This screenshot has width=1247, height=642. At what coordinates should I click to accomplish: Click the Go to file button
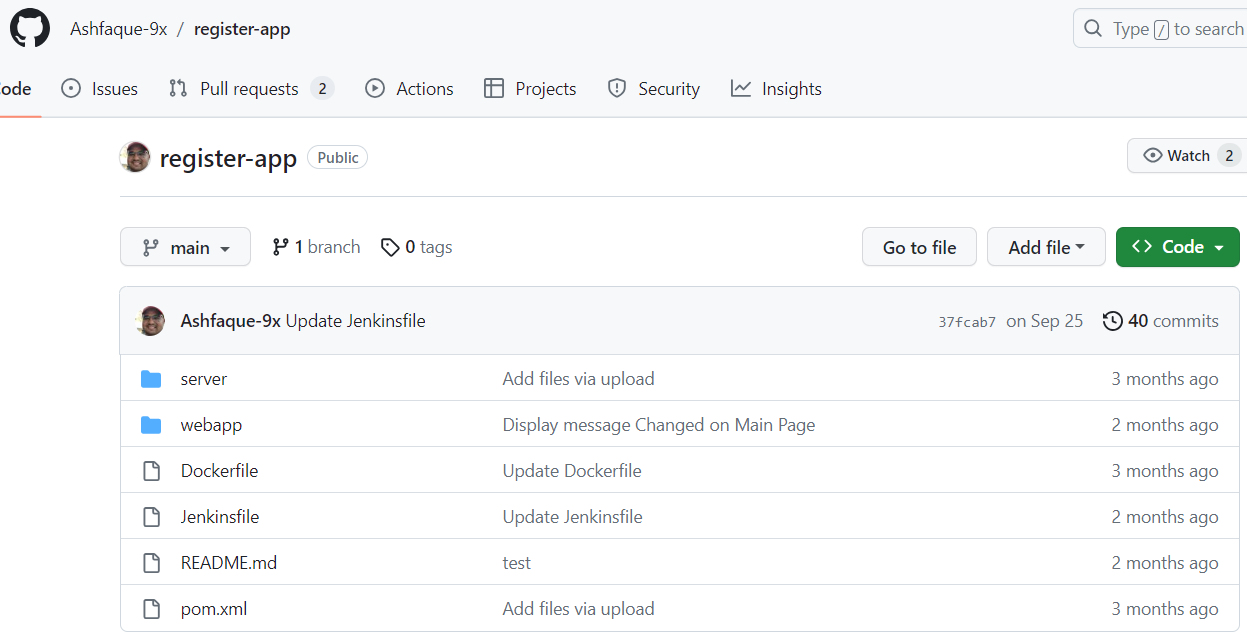click(919, 247)
